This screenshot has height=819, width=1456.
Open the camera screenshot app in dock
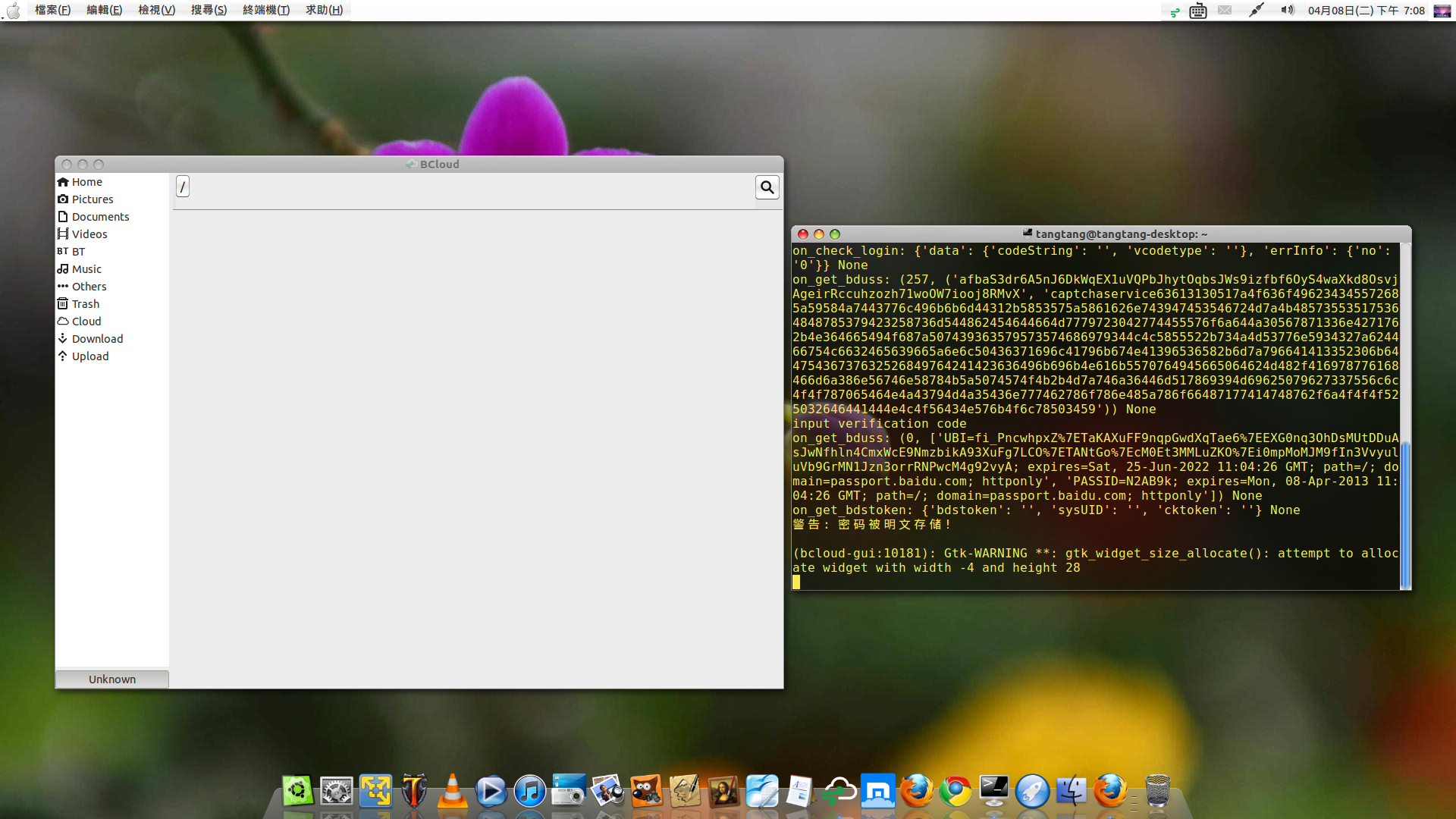tap(569, 791)
